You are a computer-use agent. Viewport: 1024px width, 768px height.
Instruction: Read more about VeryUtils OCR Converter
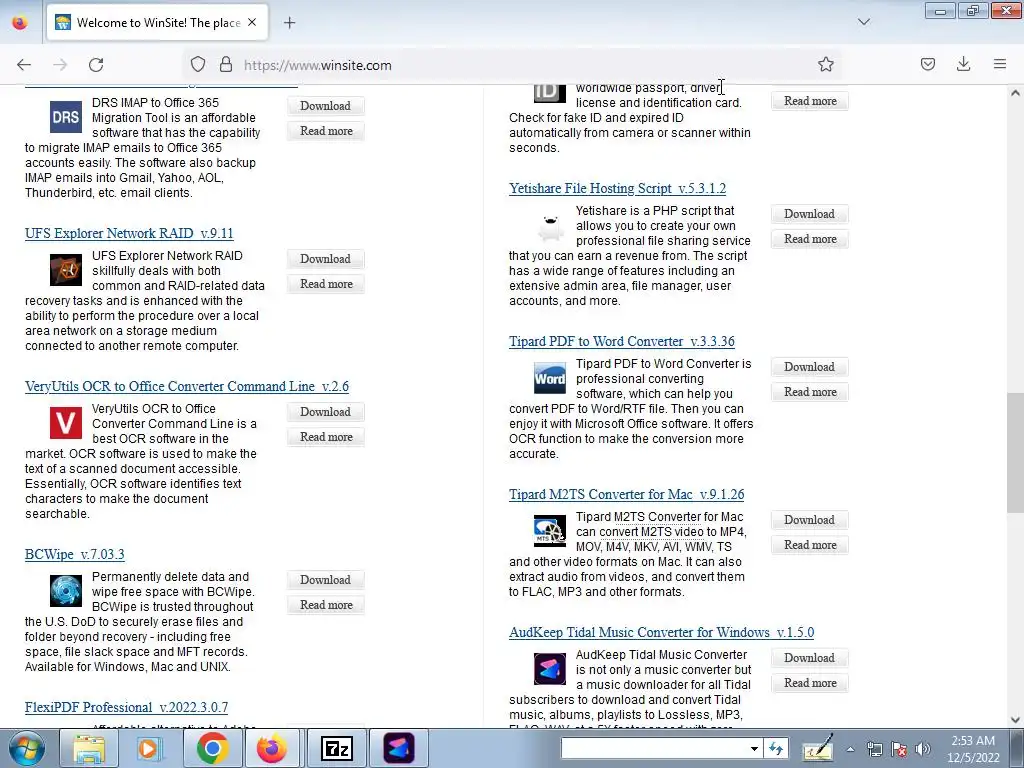point(326,437)
